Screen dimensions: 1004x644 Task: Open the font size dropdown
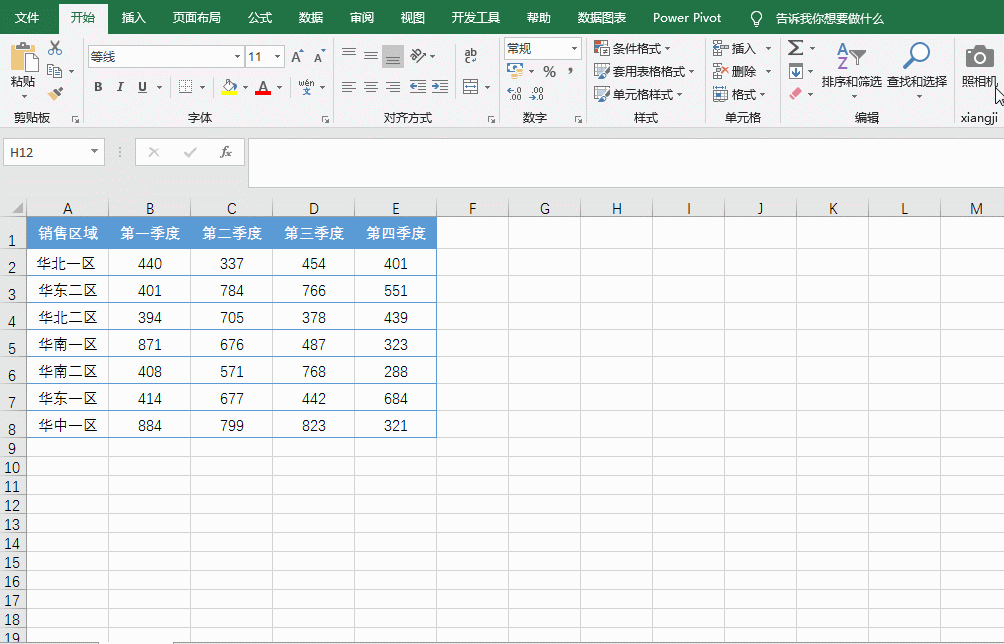point(277,56)
